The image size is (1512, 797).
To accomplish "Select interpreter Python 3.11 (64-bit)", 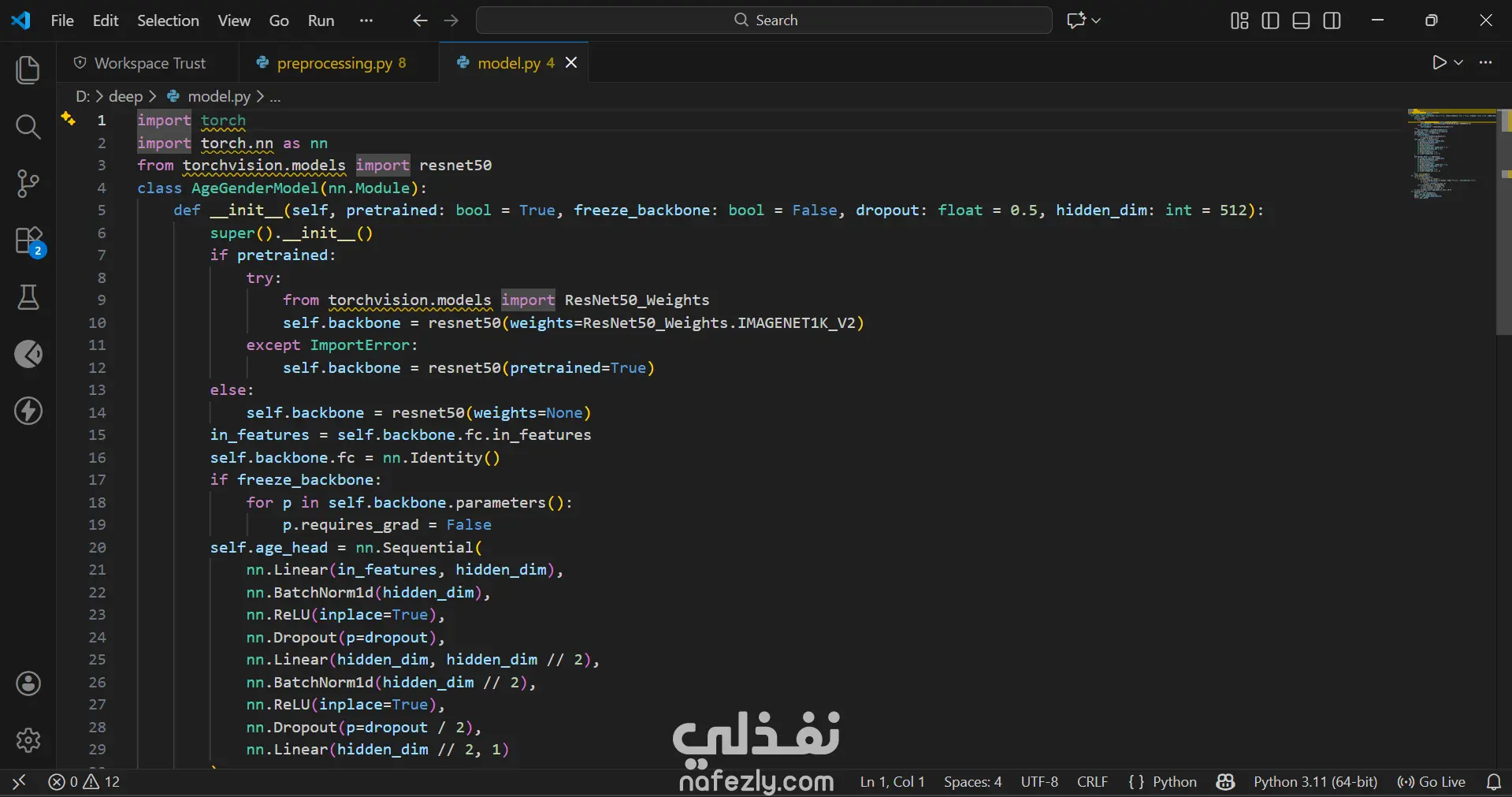I will (1315, 782).
